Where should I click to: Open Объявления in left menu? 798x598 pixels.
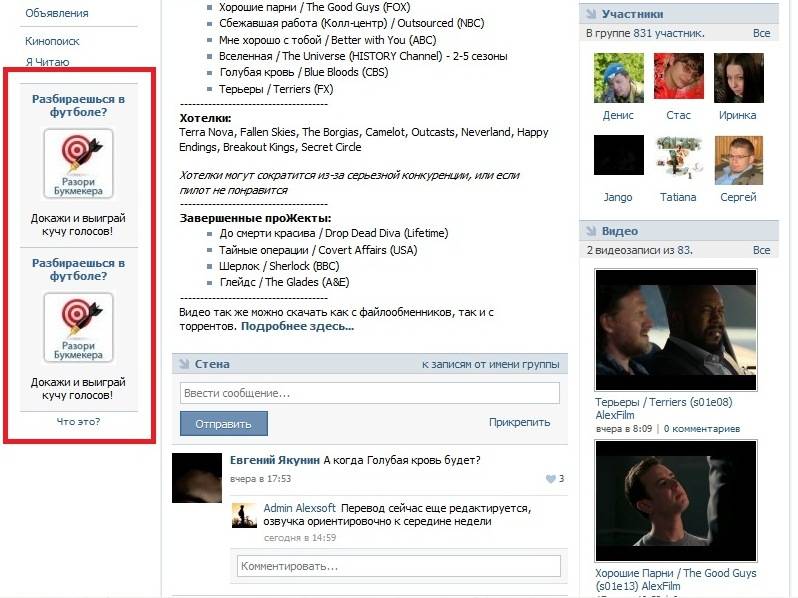pos(56,13)
